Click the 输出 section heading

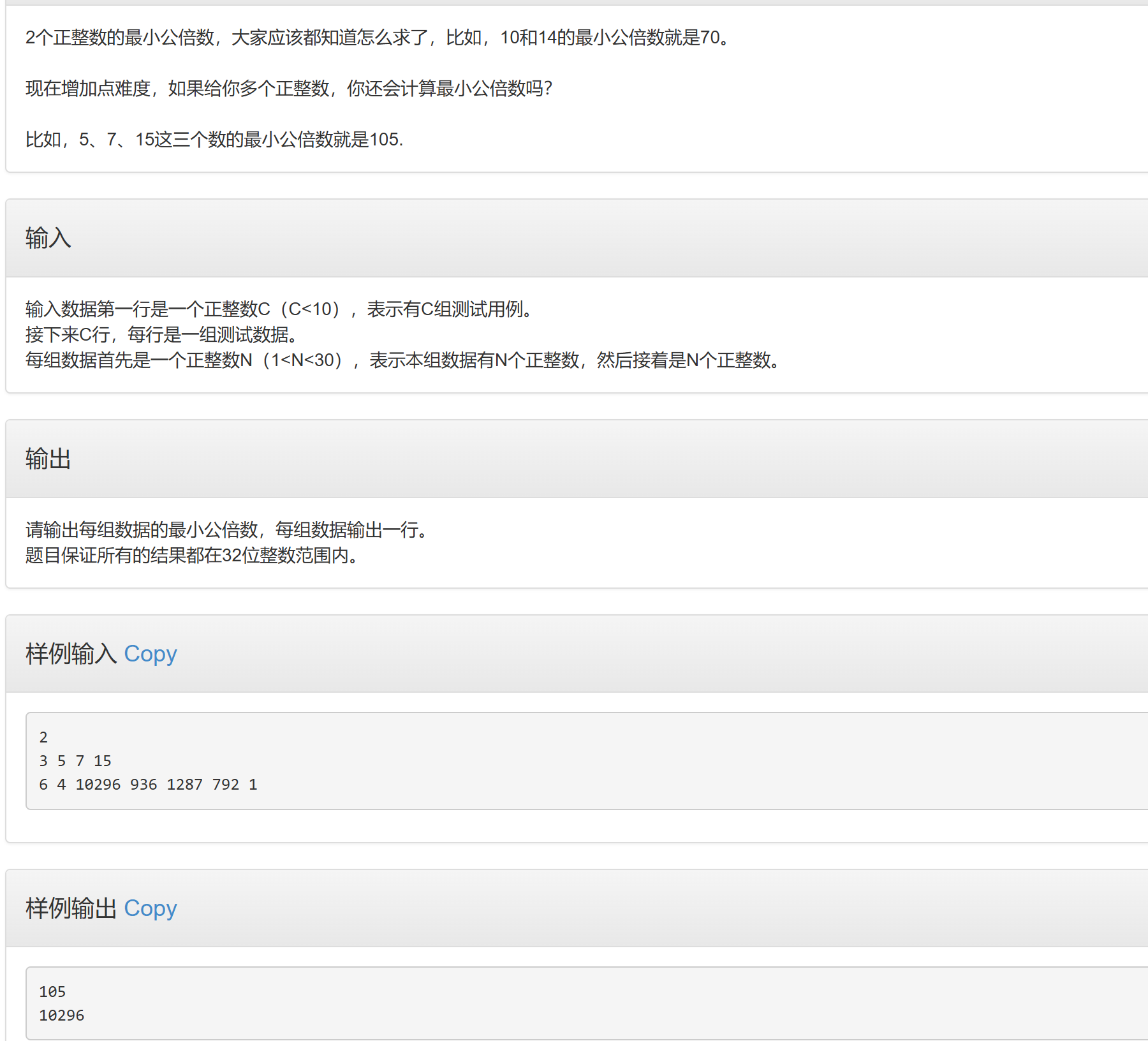48,459
